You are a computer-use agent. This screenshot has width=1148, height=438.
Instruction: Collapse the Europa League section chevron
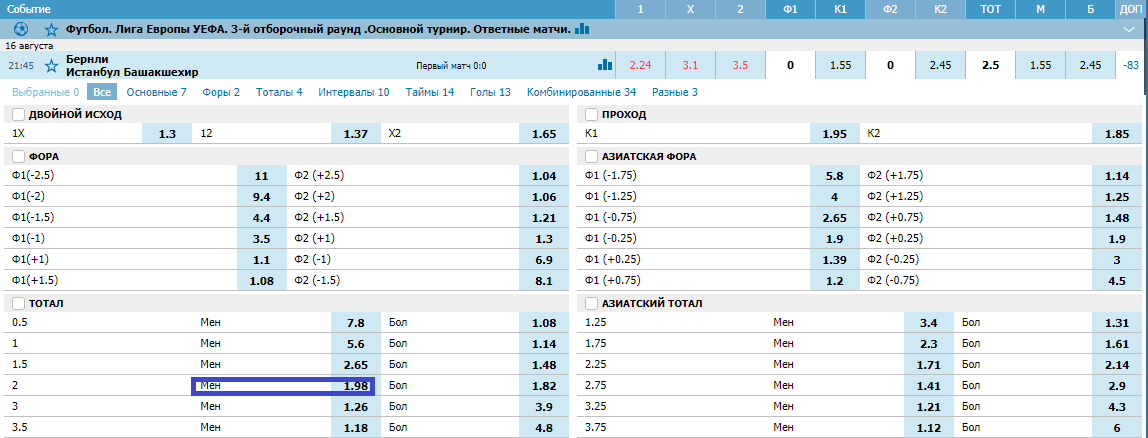[x=1128, y=29]
